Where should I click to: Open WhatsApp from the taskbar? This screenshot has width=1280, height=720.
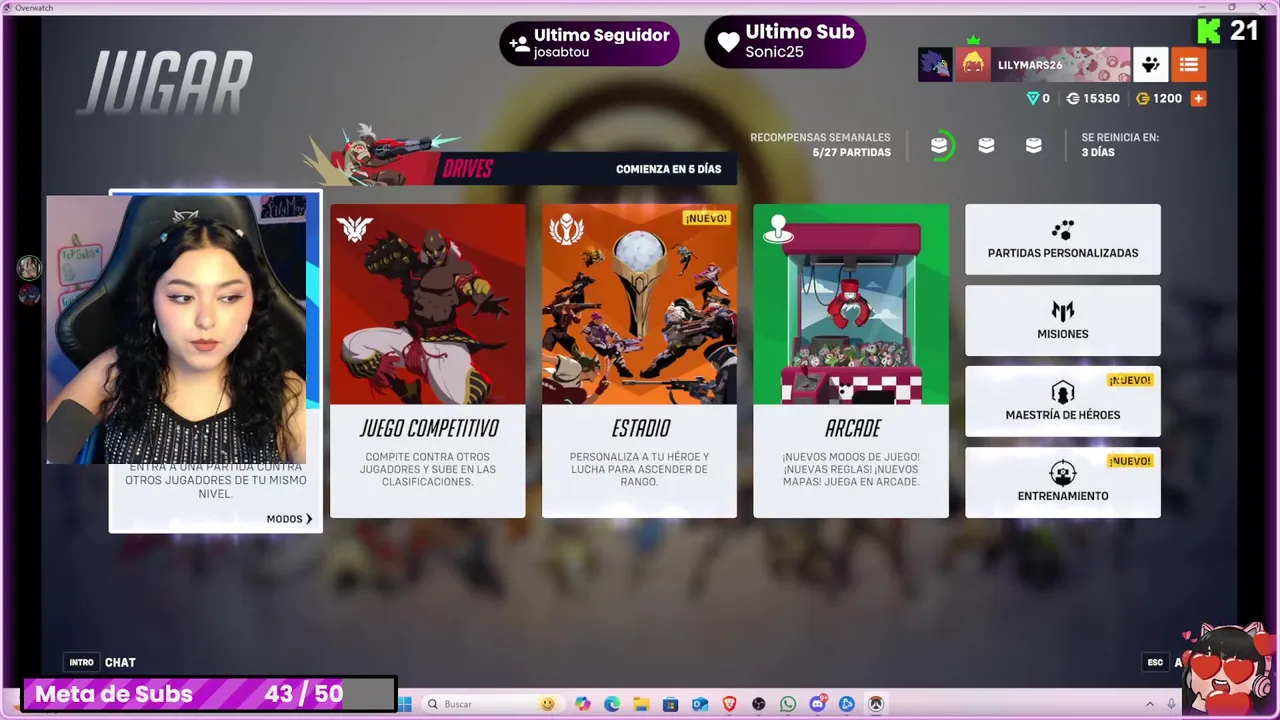click(x=788, y=704)
